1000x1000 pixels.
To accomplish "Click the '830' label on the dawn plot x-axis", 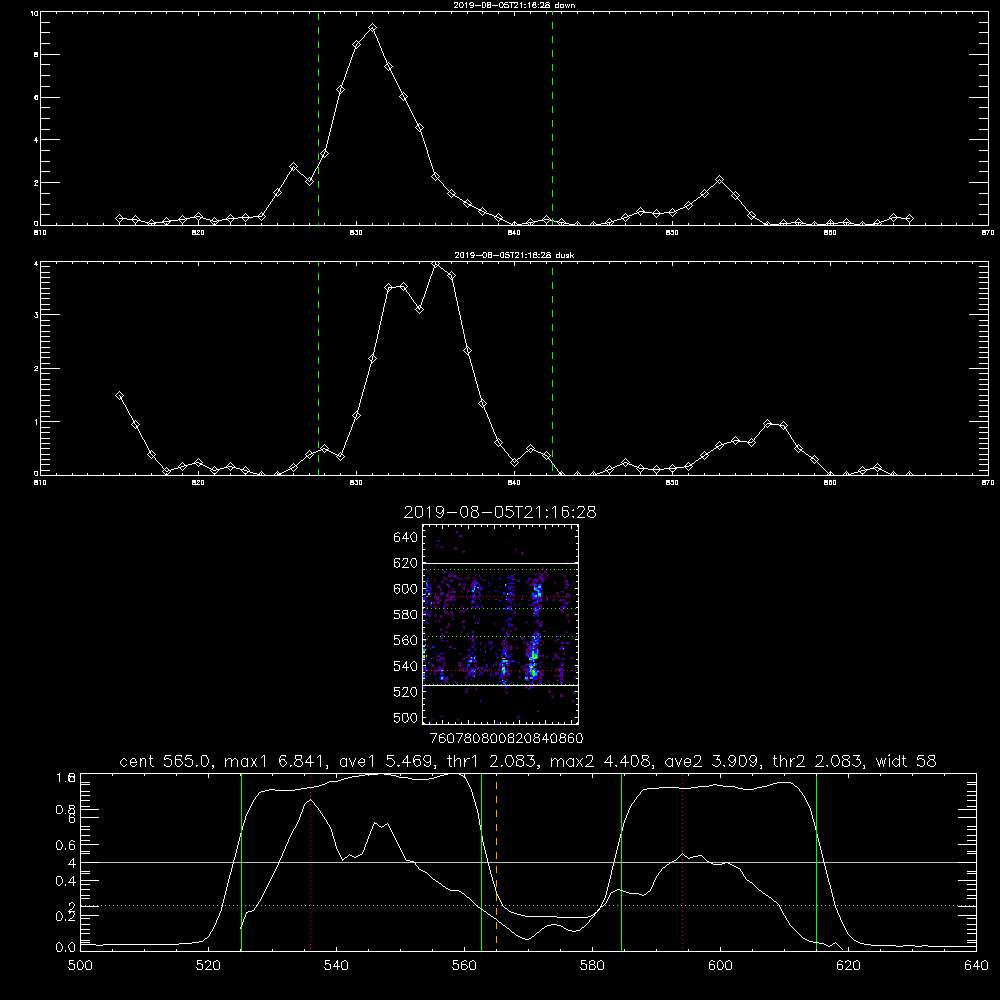I will pyautogui.click(x=356, y=233).
